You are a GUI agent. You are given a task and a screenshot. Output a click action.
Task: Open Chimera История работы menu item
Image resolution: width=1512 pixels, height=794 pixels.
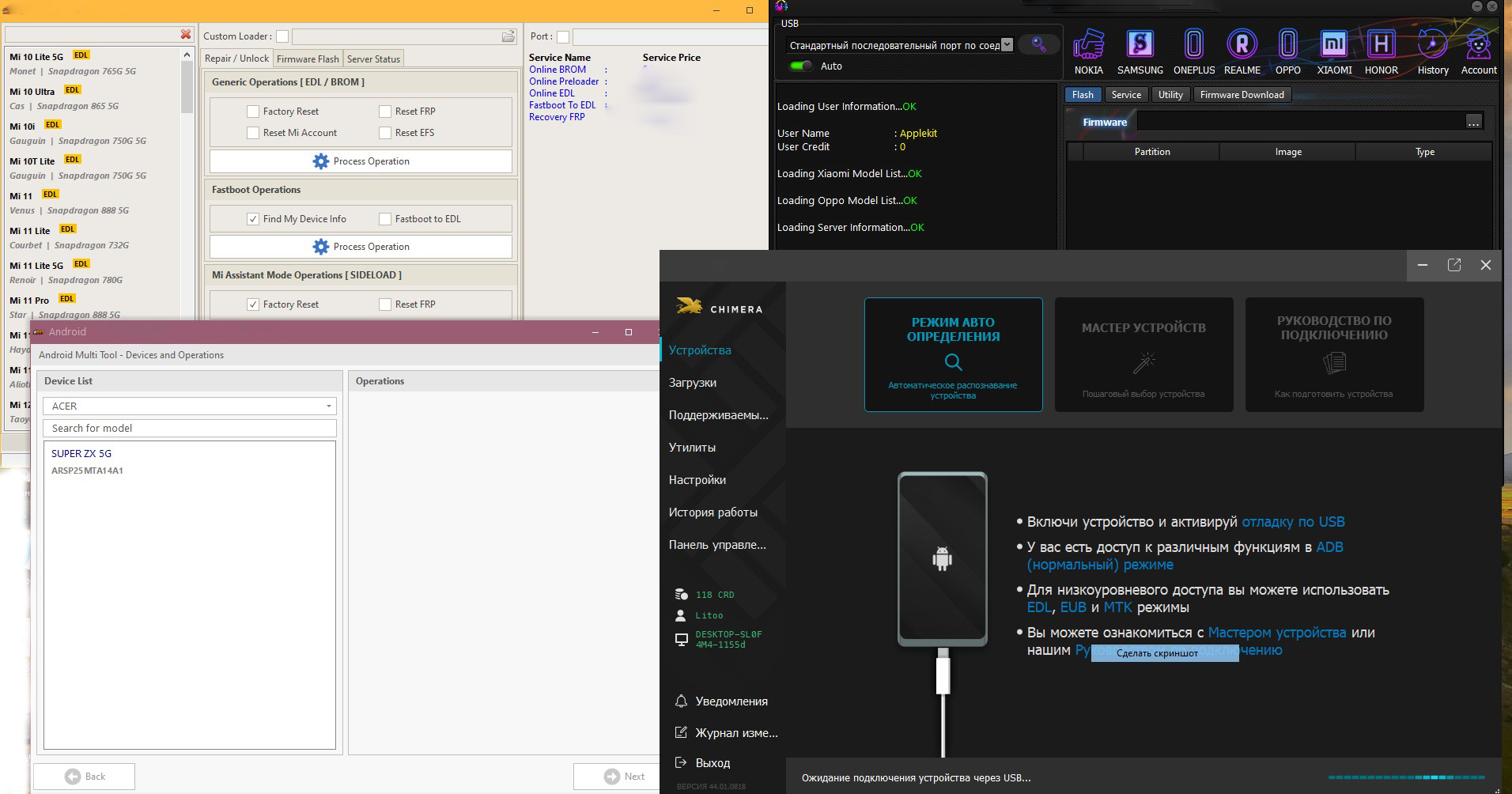(x=713, y=512)
